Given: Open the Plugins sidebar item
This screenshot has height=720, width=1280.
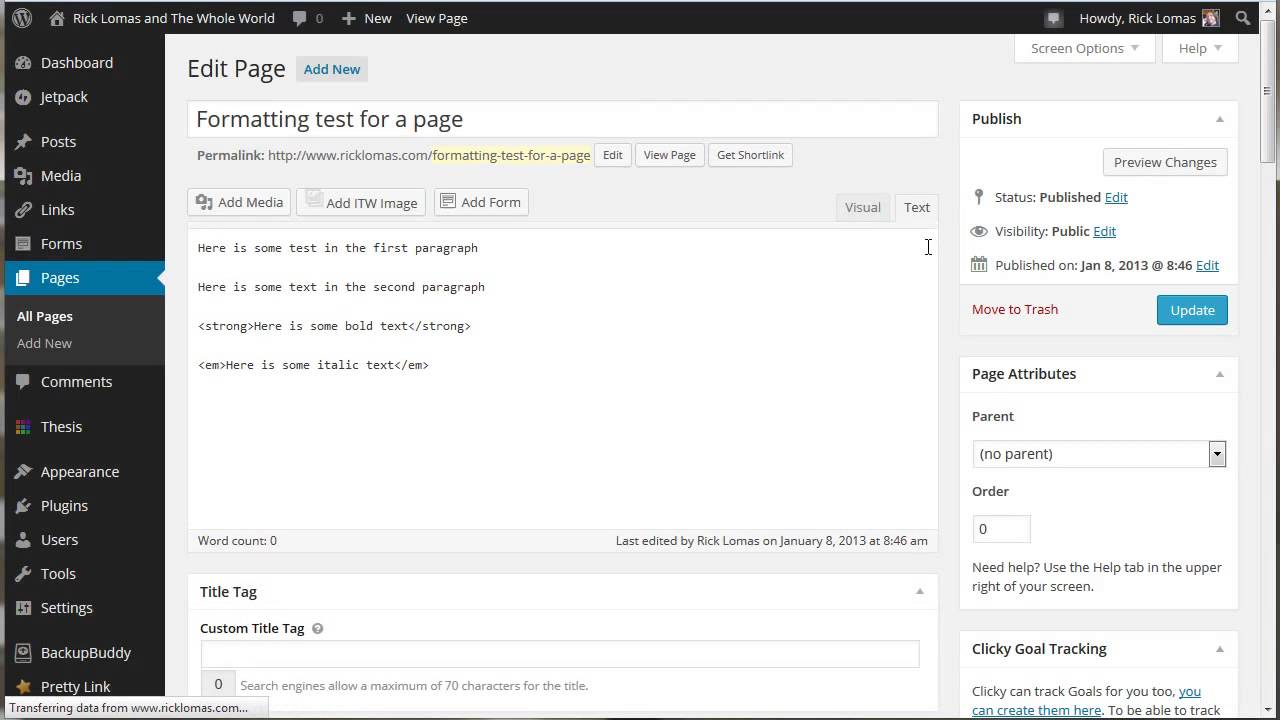Looking at the screenshot, I should point(64,506).
